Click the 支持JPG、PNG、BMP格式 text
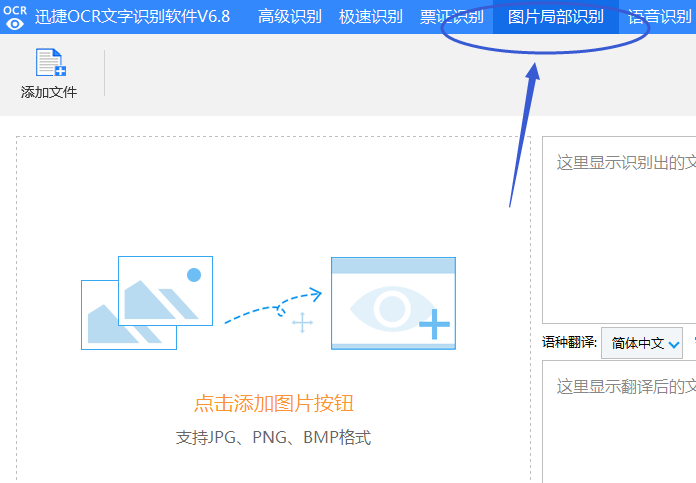Screen dimensions: 696x483 click(x=273, y=437)
